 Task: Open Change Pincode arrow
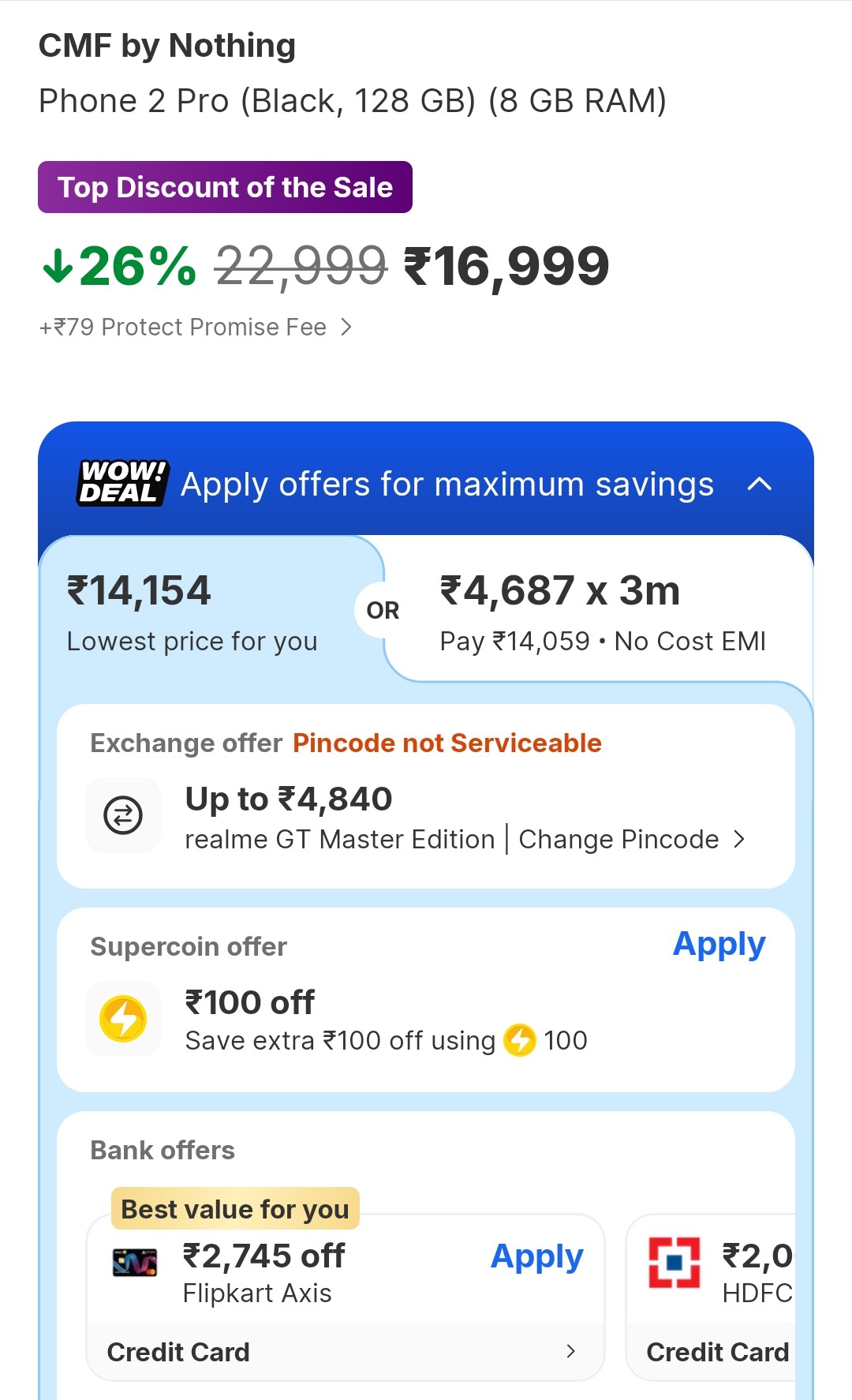(x=739, y=839)
